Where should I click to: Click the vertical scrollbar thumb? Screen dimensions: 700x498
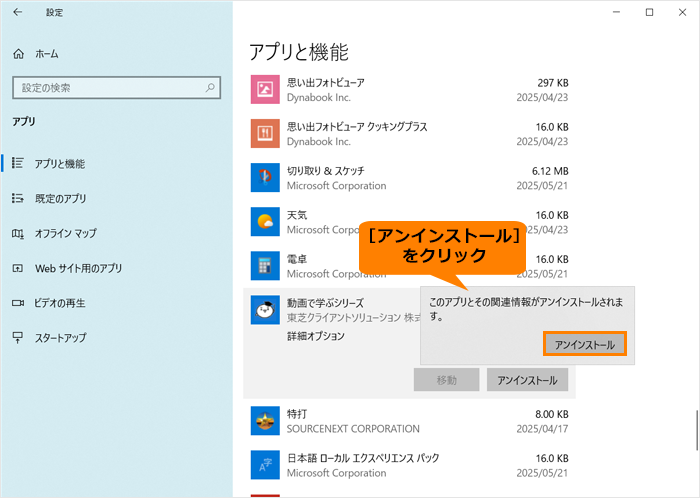[697, 431]
